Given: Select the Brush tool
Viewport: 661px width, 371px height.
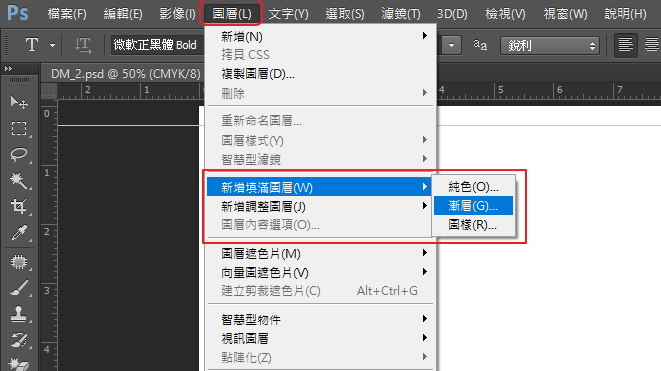Looking at the screenshot, I should [x=19, y=288].
